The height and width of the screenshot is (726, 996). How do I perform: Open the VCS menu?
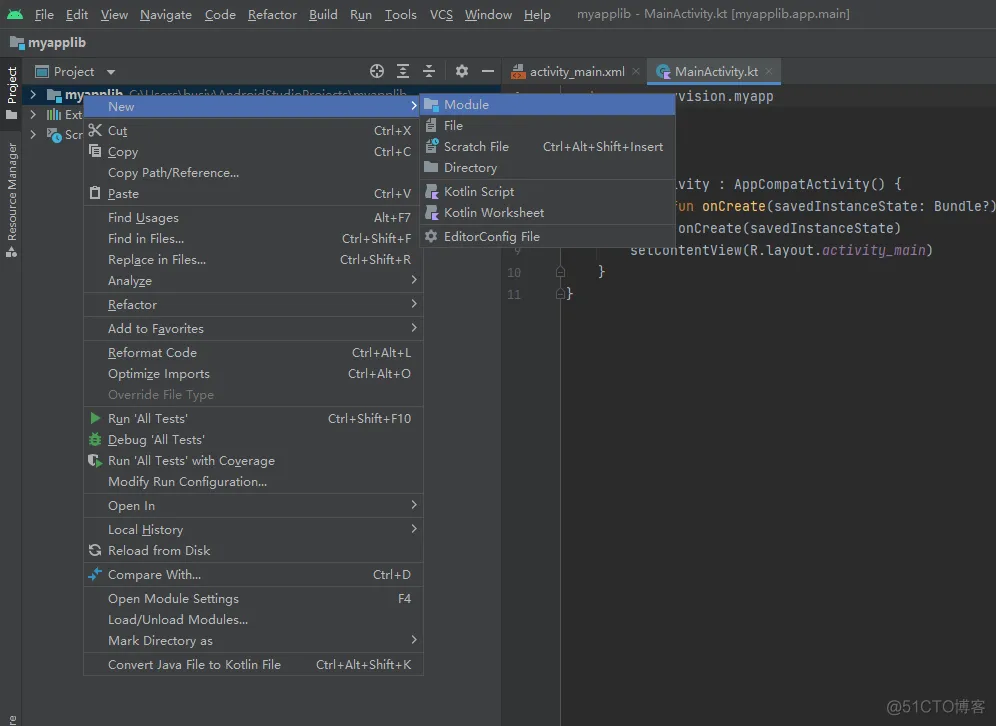coord(441,14)
